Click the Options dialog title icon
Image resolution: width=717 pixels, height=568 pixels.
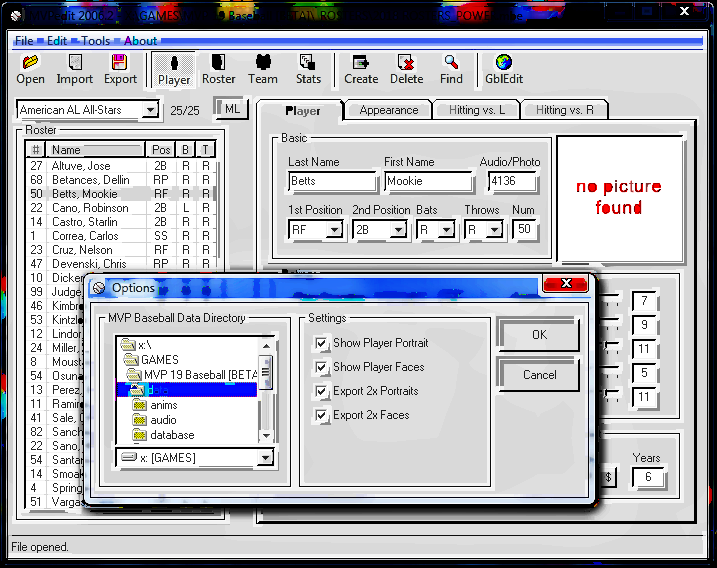(x=98, y=288)
